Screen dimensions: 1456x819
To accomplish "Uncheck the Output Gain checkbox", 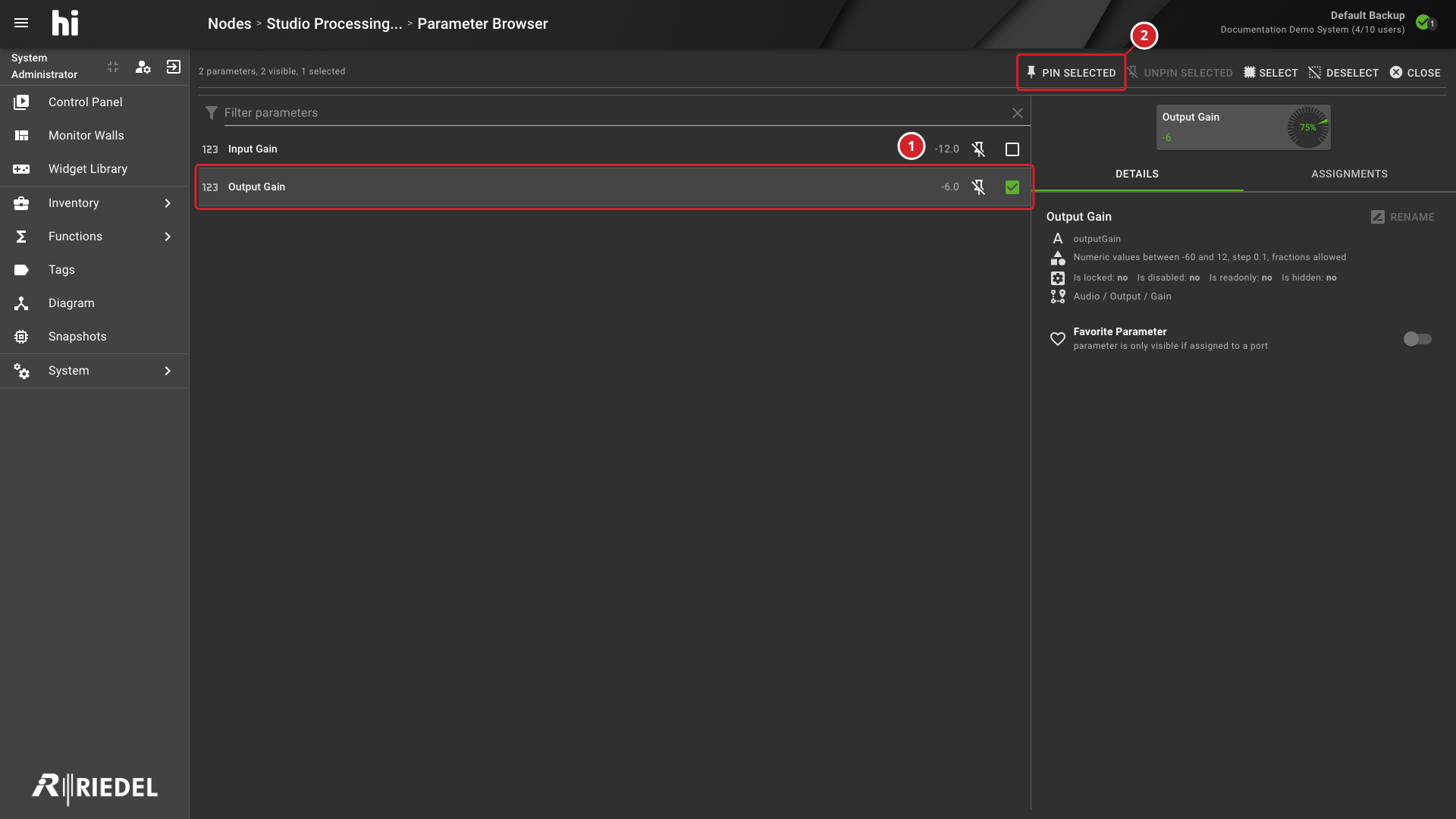I will pos(1012,187).
